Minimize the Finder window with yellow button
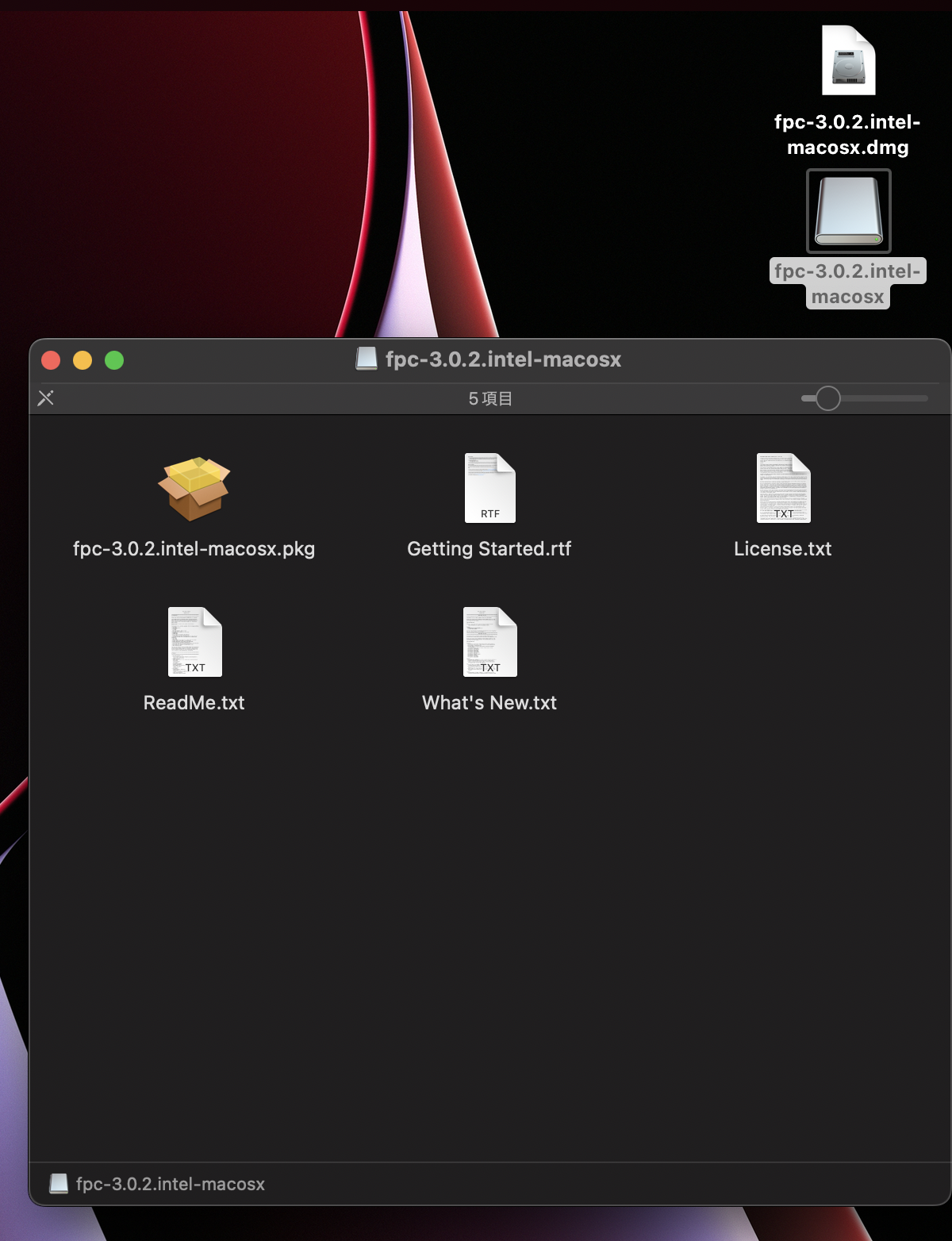The width and height of the screenshot is (952, 1241). tap(83, 360)
